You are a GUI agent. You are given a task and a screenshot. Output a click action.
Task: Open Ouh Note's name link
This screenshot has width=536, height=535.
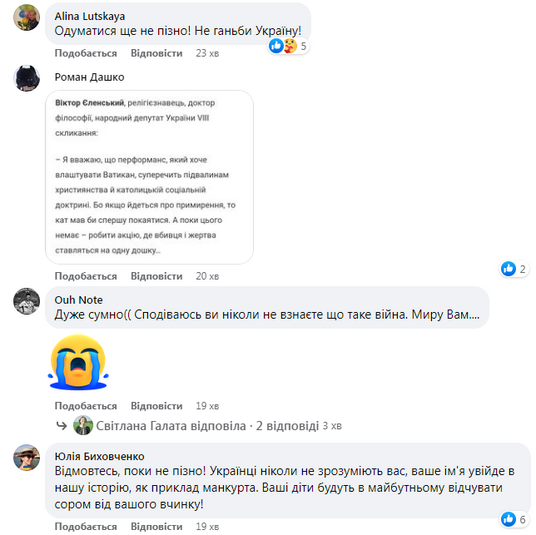79,300
